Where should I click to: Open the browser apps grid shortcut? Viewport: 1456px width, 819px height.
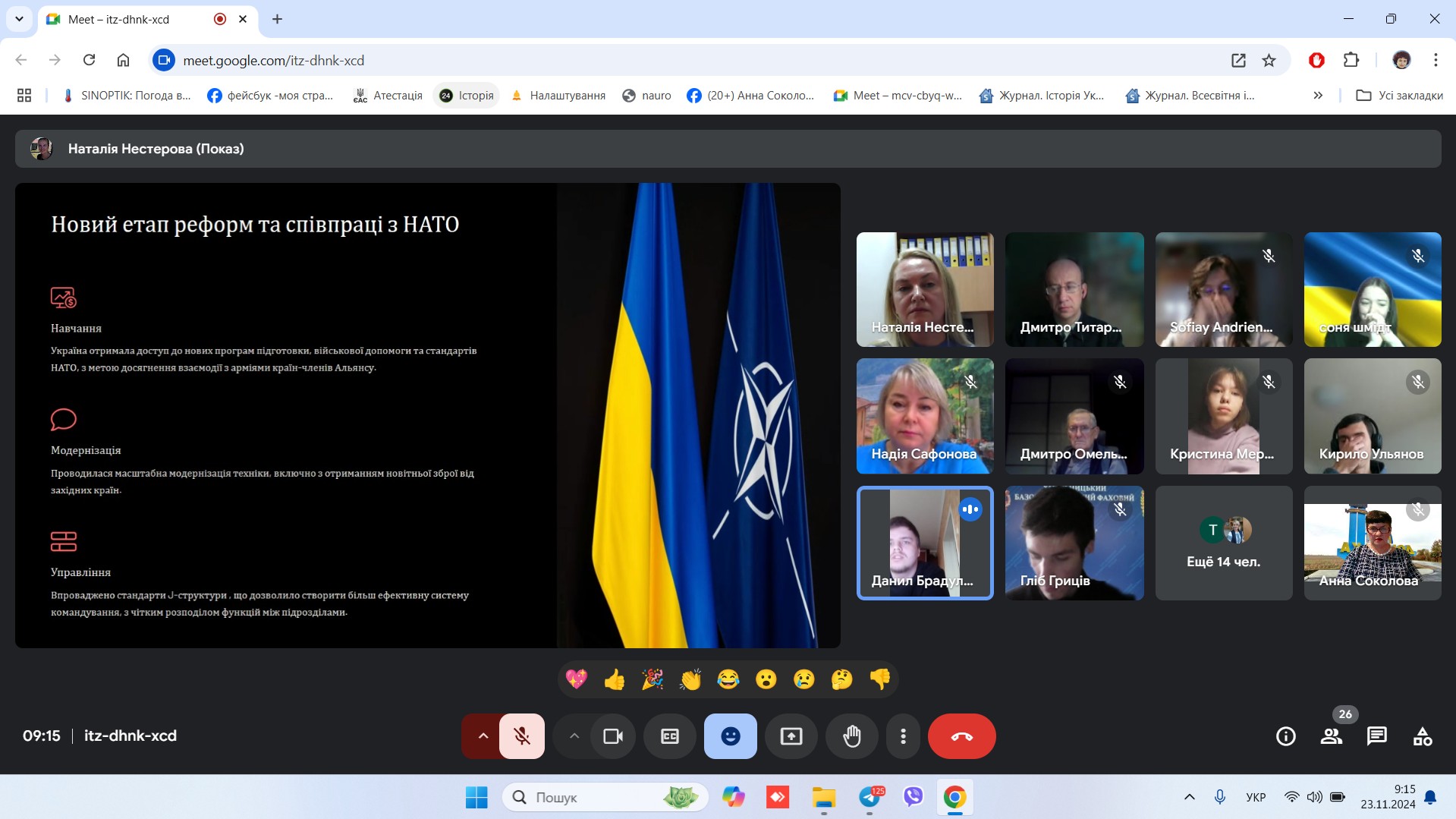pyautogui.click(x=24, y=95)
